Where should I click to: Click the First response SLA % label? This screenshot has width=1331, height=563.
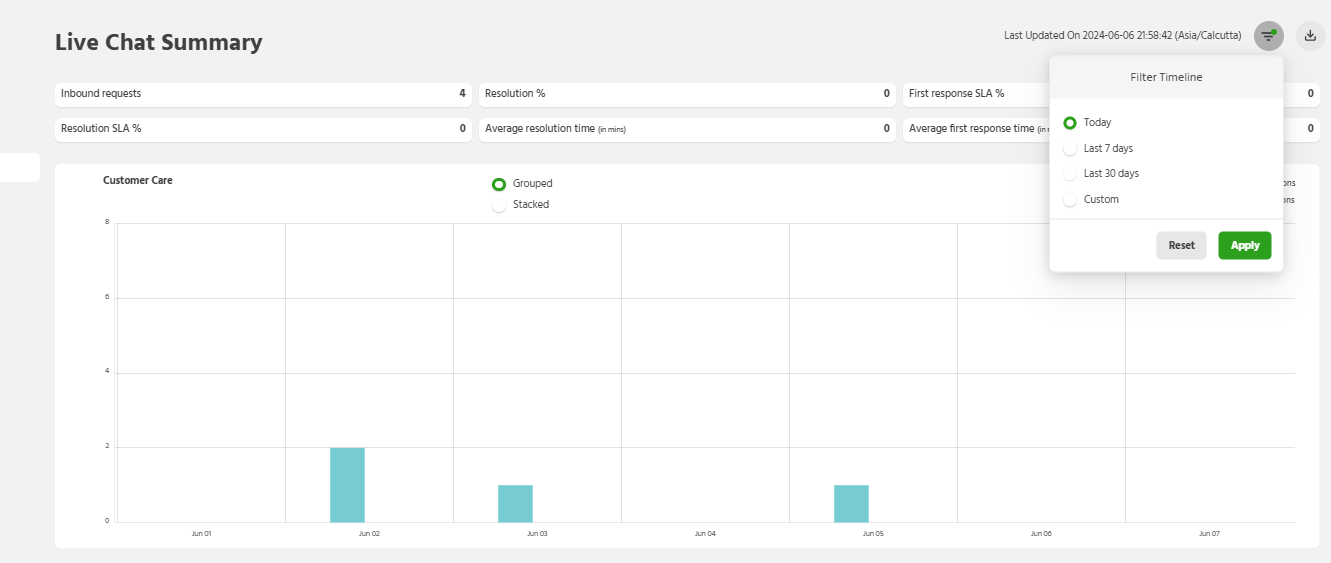coord(956,94)
